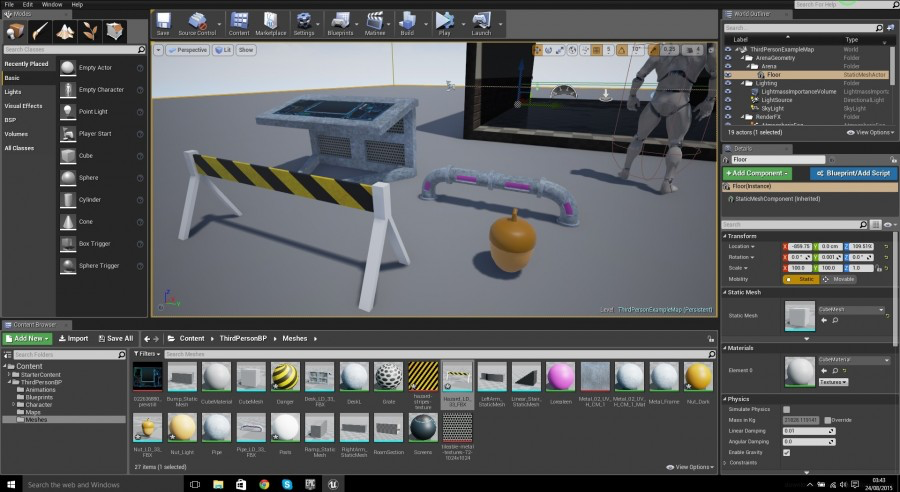This screenshot has height=492, width=900.
Task: Toggle Simulate Physics checkbox
Action: [786, 409]
